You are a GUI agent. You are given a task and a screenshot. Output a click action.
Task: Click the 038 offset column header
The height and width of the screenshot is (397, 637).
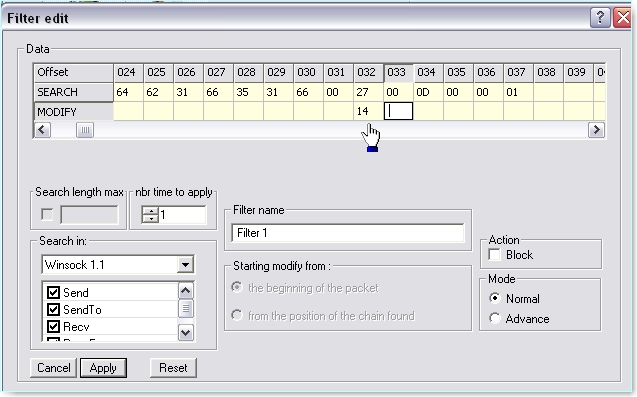[548, 73]
